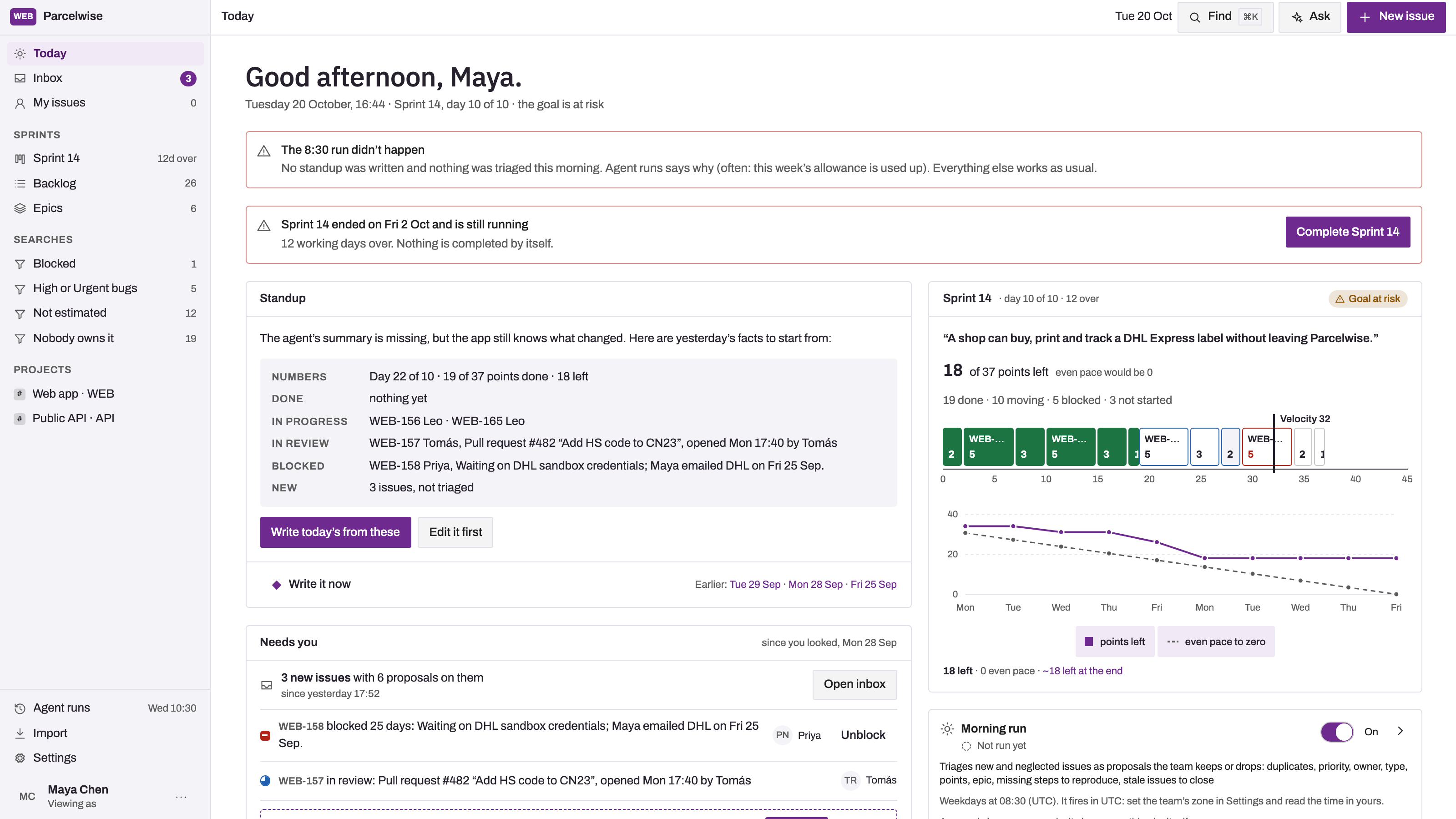
Task: Click Nobody owns it filter icon
Action: click(20, 339)
